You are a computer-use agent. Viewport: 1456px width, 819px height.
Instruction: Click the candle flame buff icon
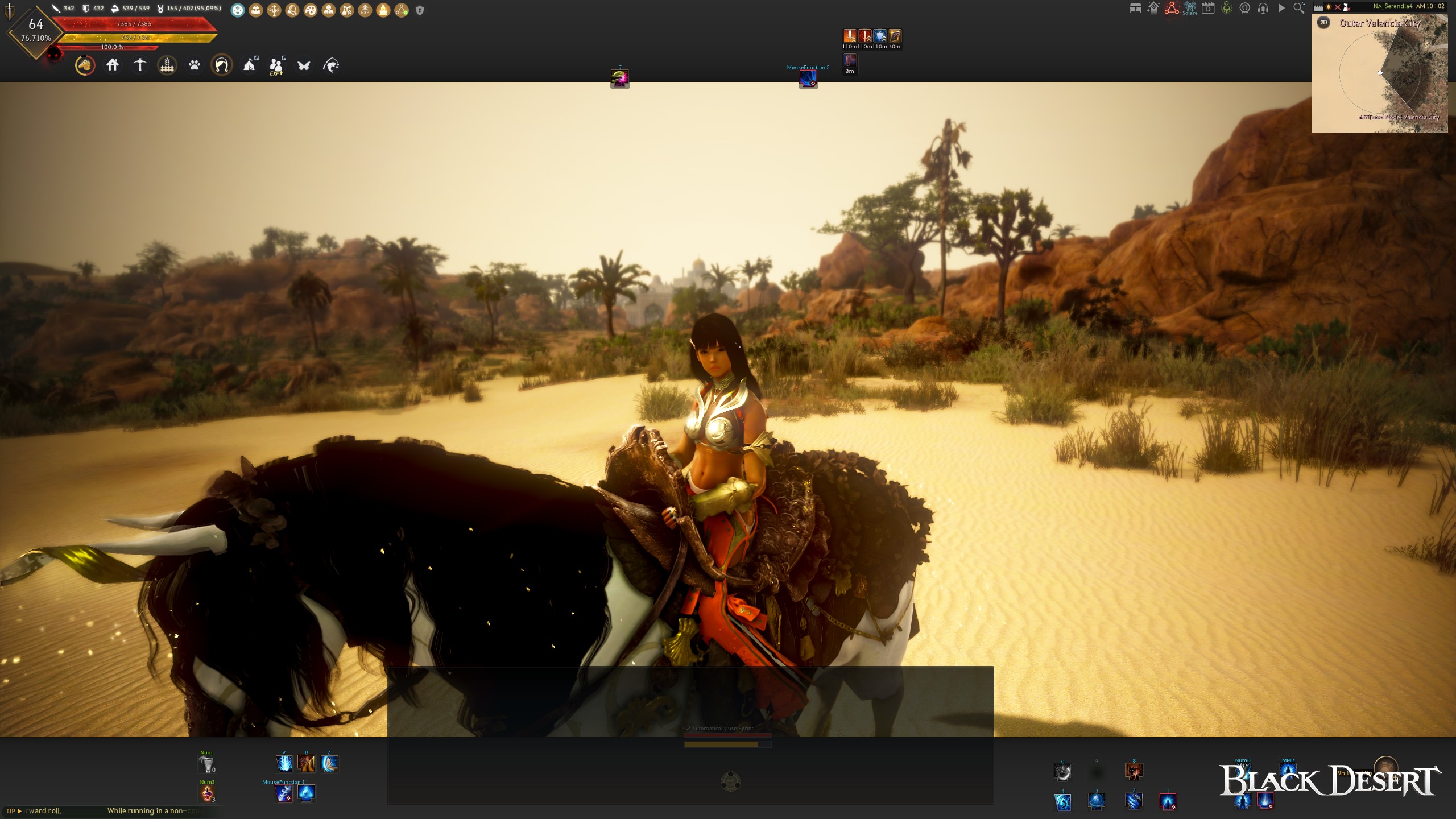(x=383, y=10)
